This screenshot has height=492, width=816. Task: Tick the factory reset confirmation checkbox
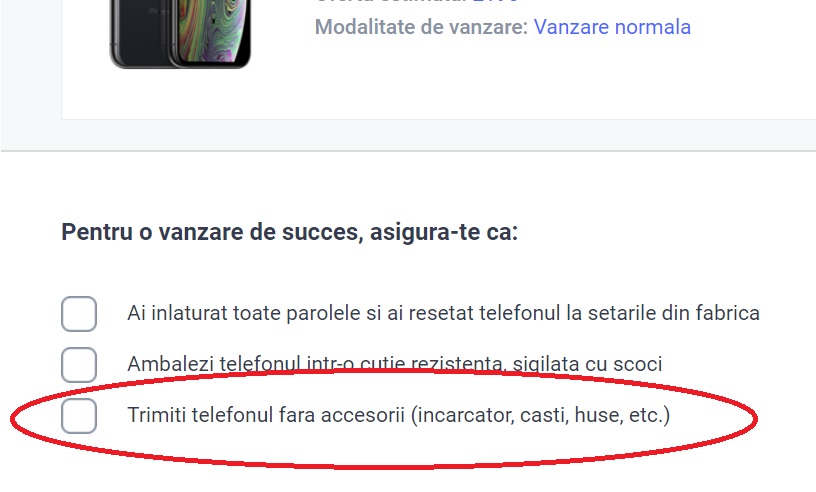point(79,314)
